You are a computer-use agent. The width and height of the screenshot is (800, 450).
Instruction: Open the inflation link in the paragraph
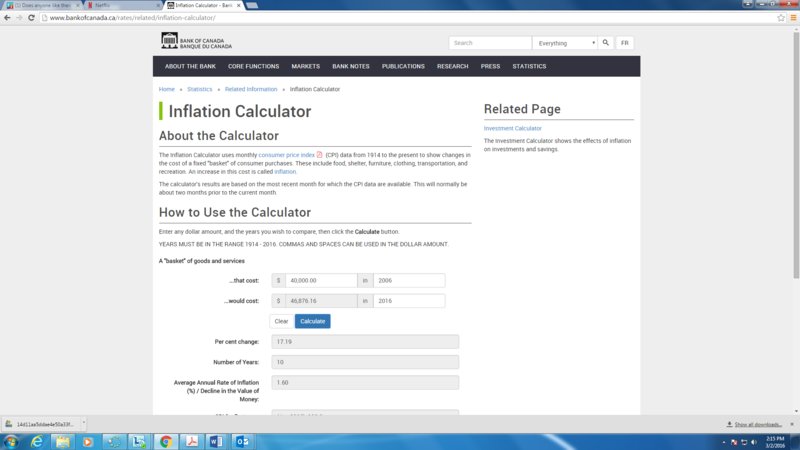click(x=285, y=172)
